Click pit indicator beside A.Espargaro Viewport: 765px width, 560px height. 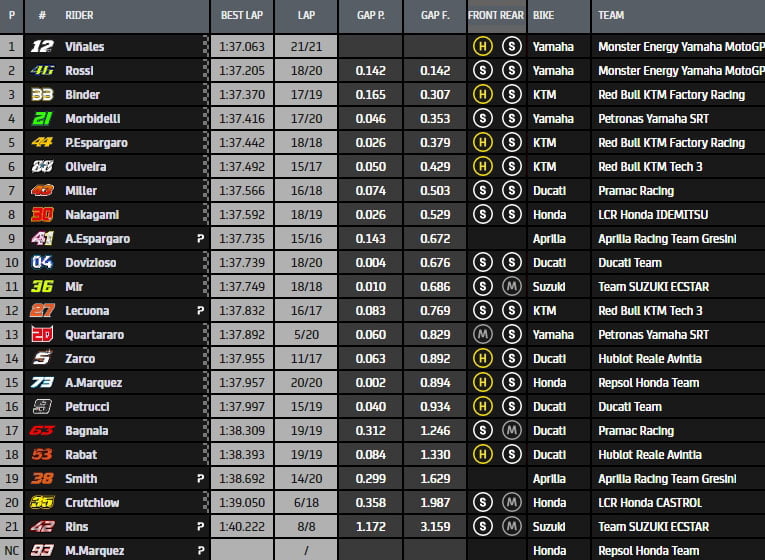(x=200, y=239)
